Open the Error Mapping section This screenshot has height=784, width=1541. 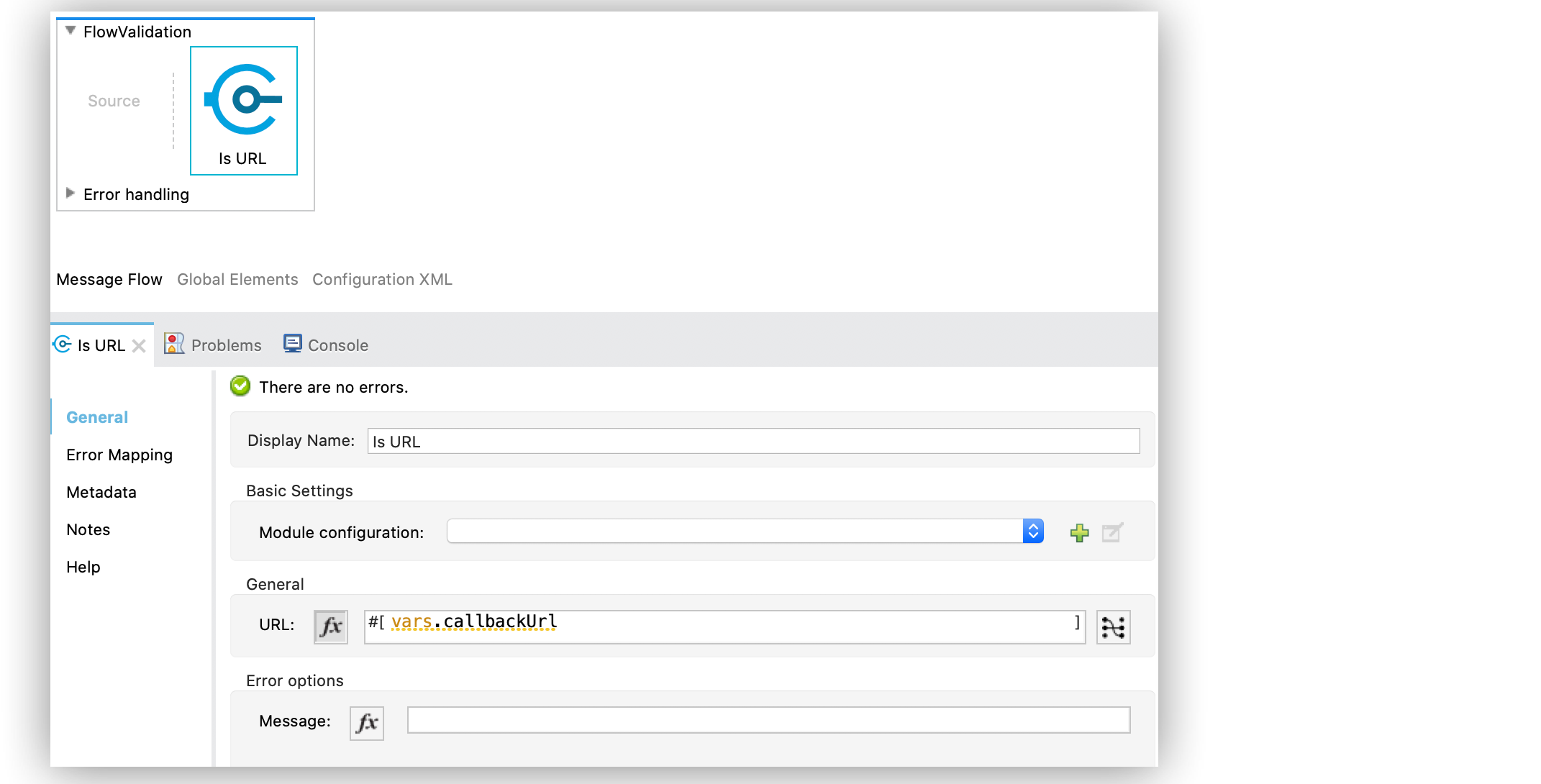119,455
